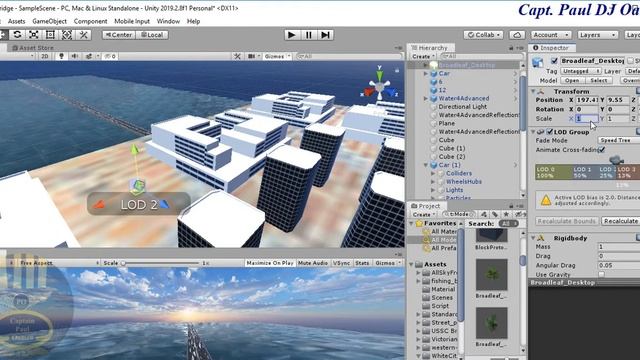Open the Account dropdown

point(551,35)
